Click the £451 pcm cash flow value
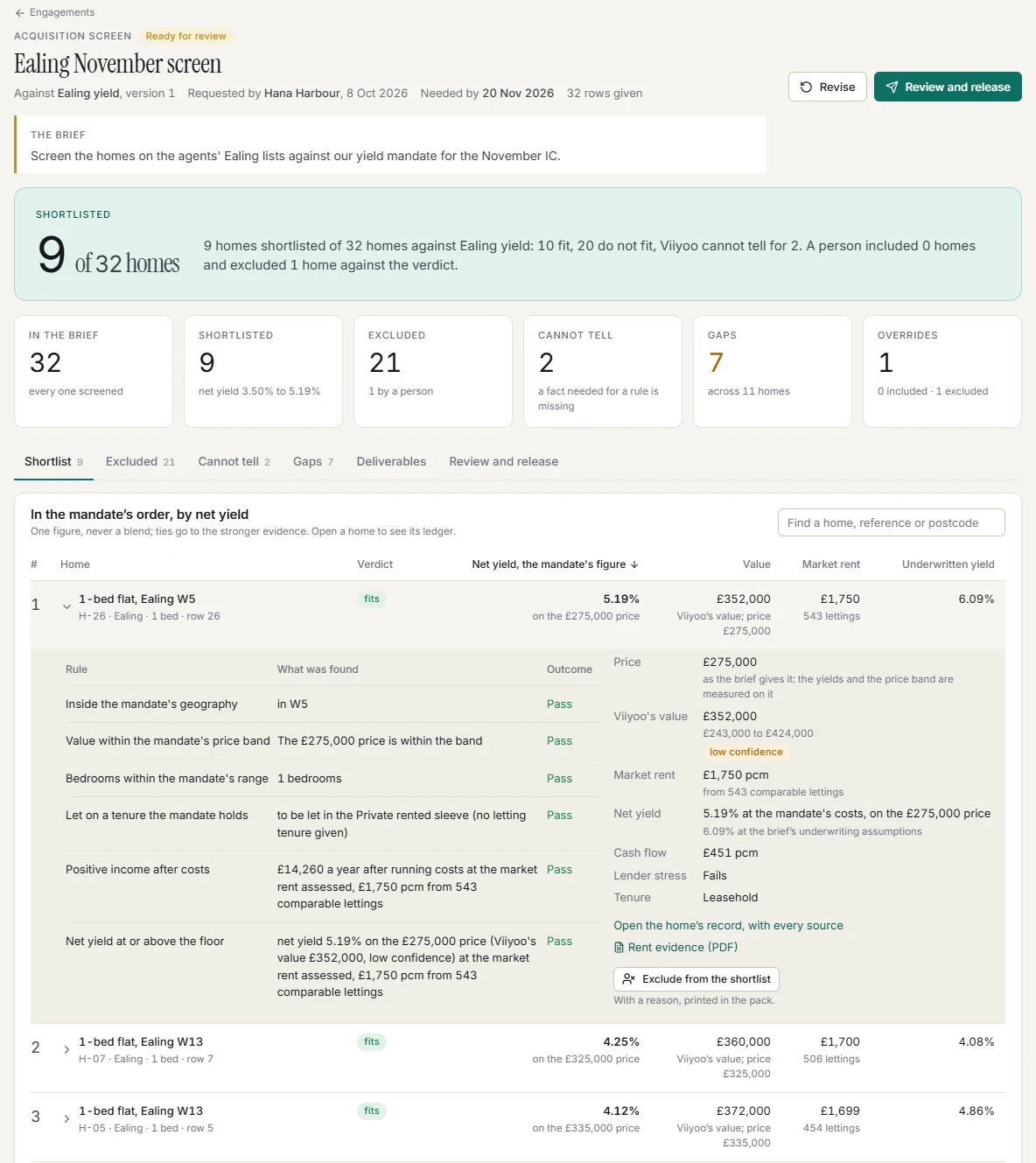The height and width of the screenshot is (1163, 1036). pyautogui.click(x=731, y=853)
